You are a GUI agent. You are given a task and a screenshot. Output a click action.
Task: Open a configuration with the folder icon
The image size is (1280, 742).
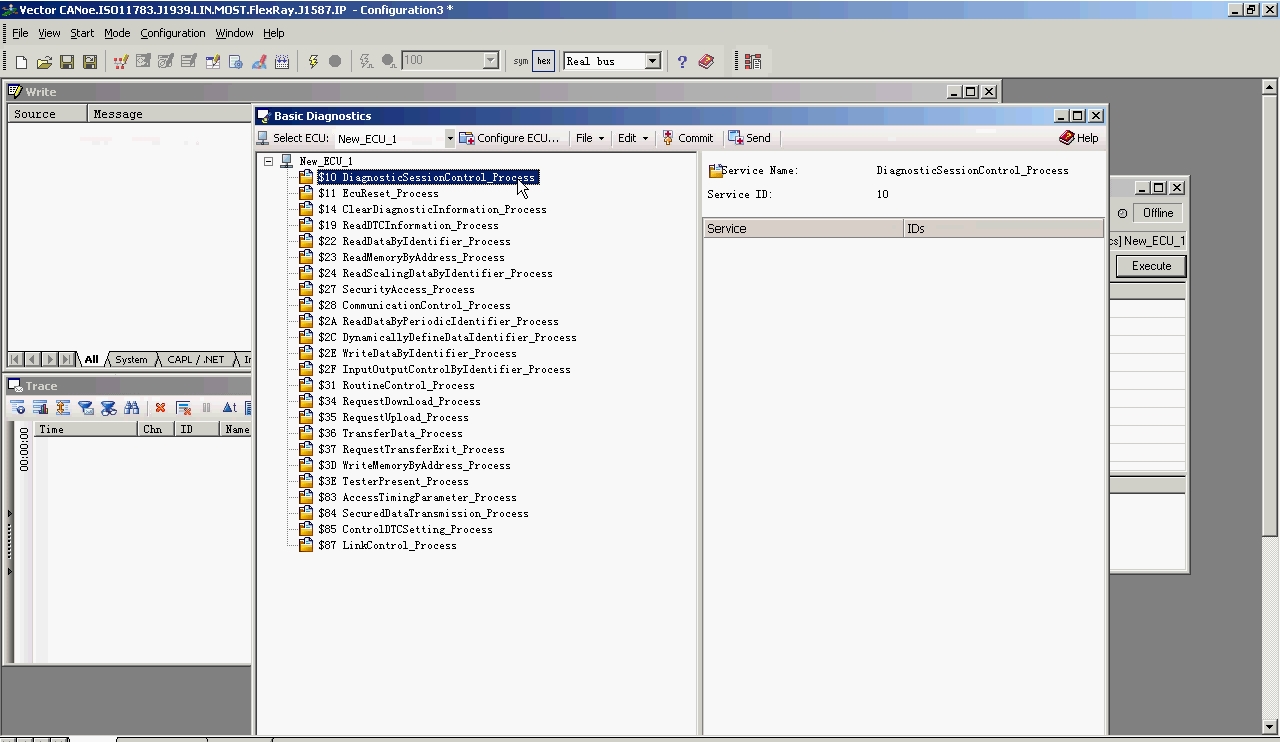tap(44, 61)
